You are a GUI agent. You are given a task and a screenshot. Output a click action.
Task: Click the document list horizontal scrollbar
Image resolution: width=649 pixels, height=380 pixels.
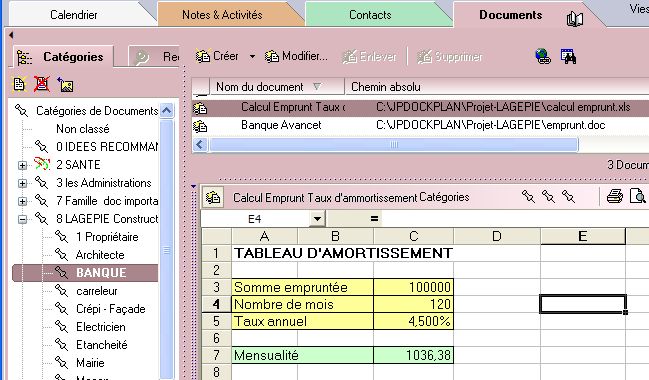[393, 144]
